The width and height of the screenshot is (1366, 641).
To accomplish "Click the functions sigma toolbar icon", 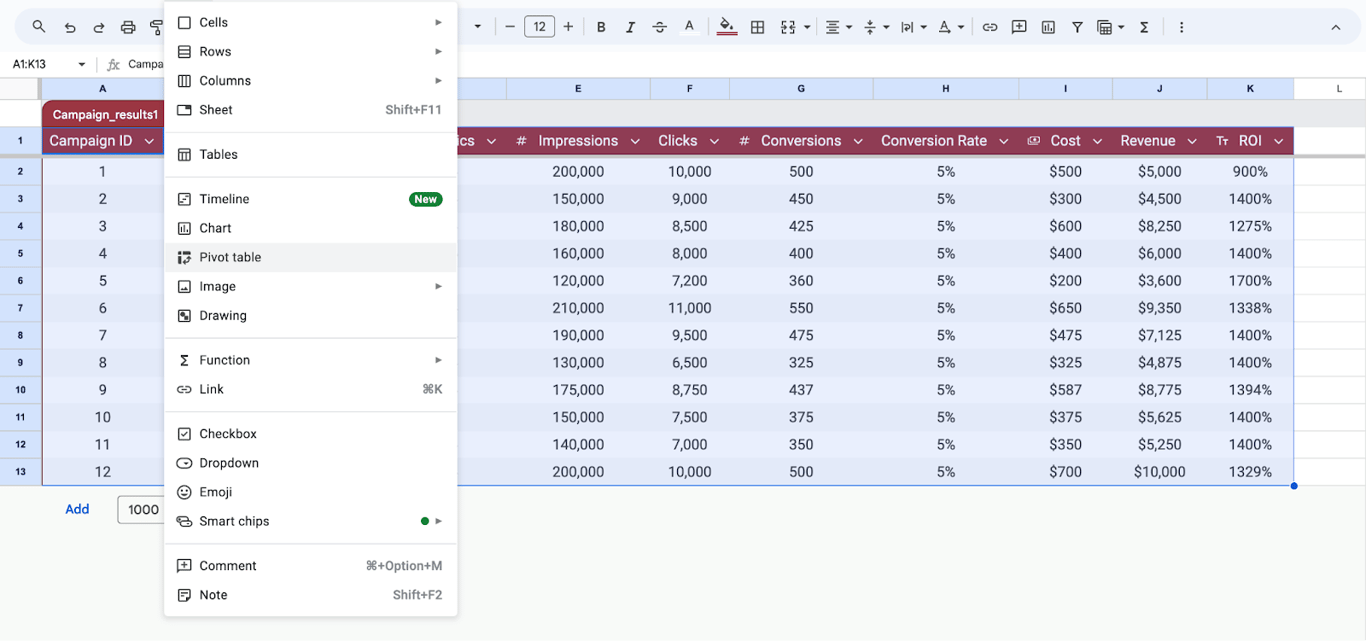I will (1144, 27).
